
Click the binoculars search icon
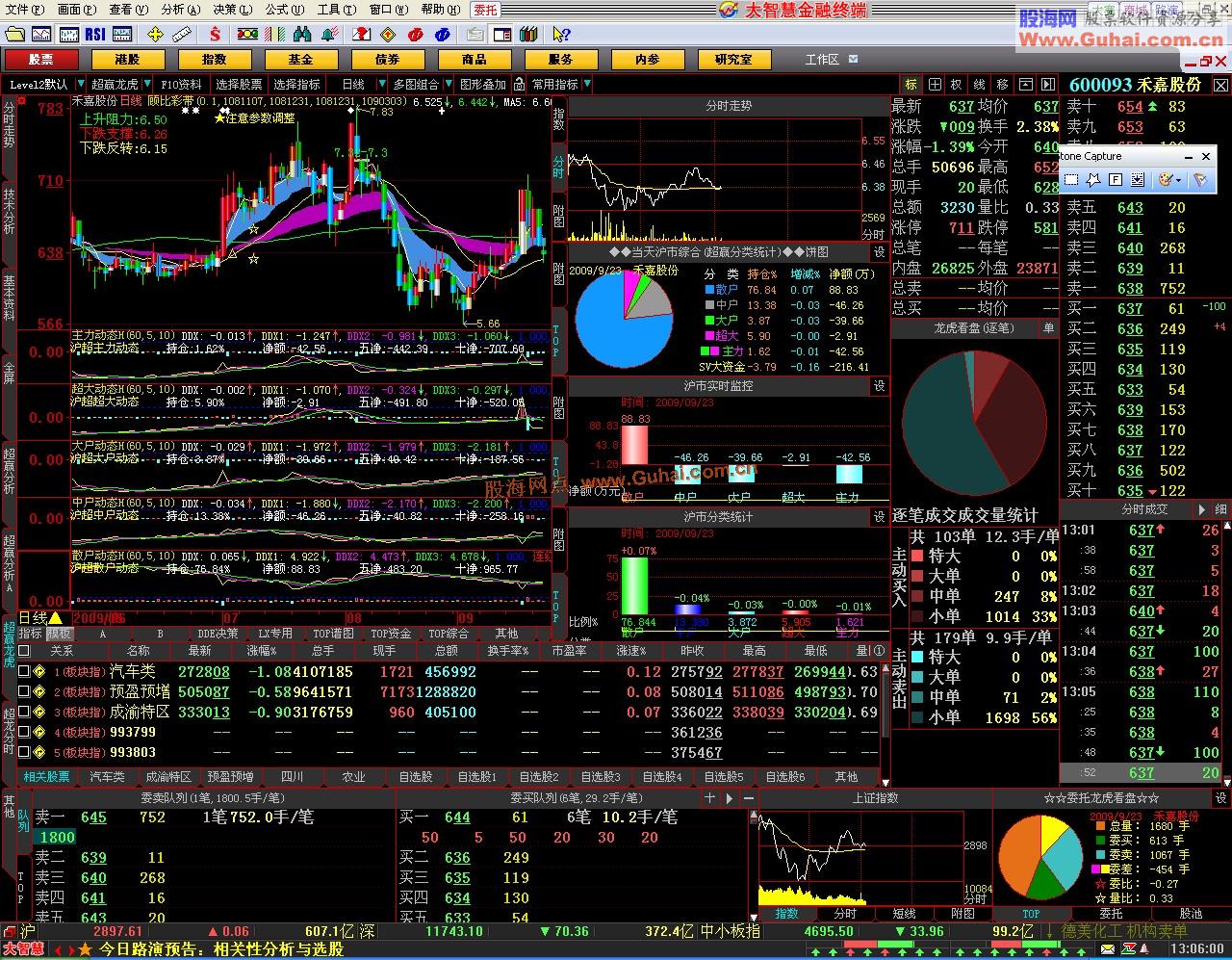(302, 35)
